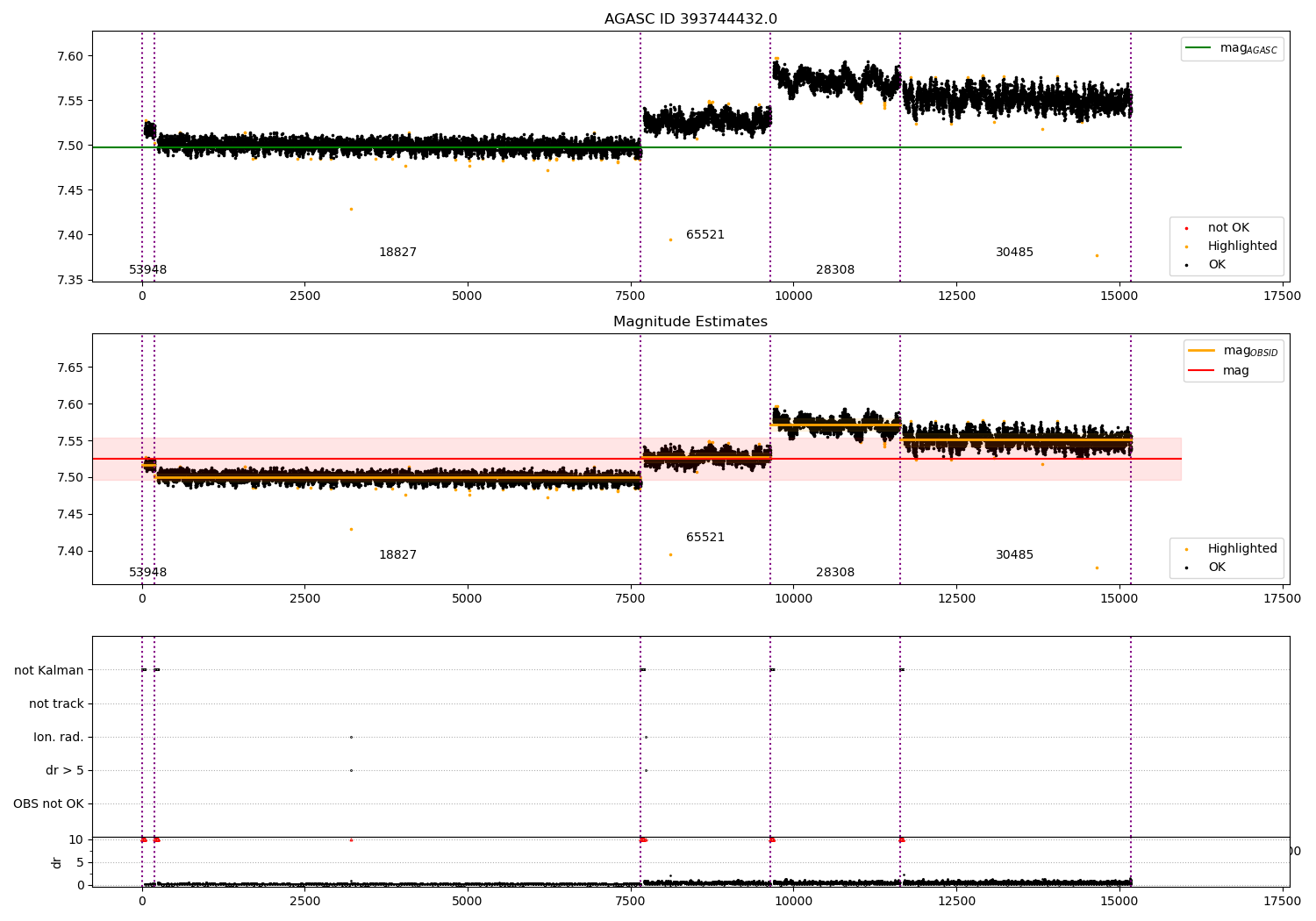Click the '10' tick on the dr axis
The image size is (1316, 921).
pyautogui.click(x=76, y=840)
